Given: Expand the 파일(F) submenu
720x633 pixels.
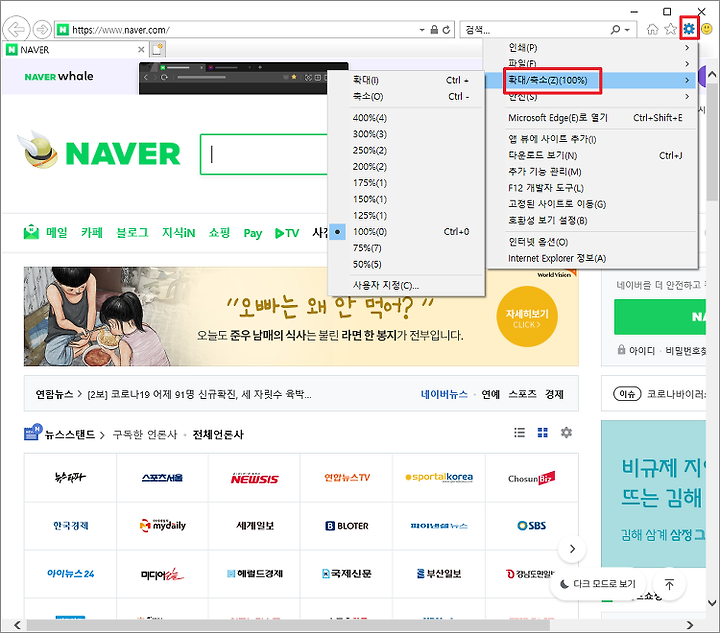Looking at the screenshot, I should click(x=592, y=63).
